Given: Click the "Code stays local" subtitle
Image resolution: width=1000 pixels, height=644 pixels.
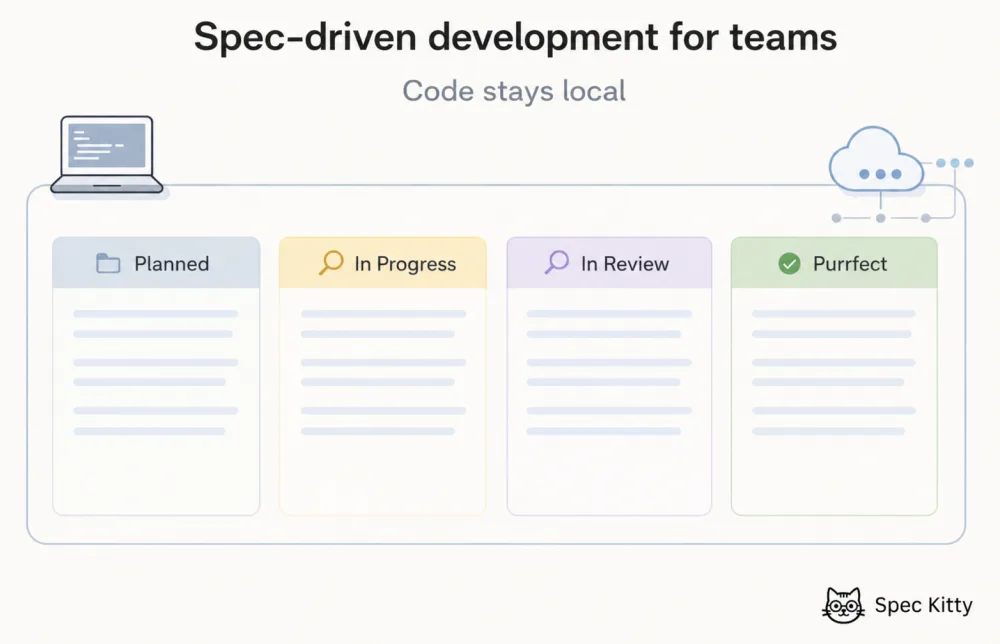Looking at the screenshot, I should click(x=514, y=91).
